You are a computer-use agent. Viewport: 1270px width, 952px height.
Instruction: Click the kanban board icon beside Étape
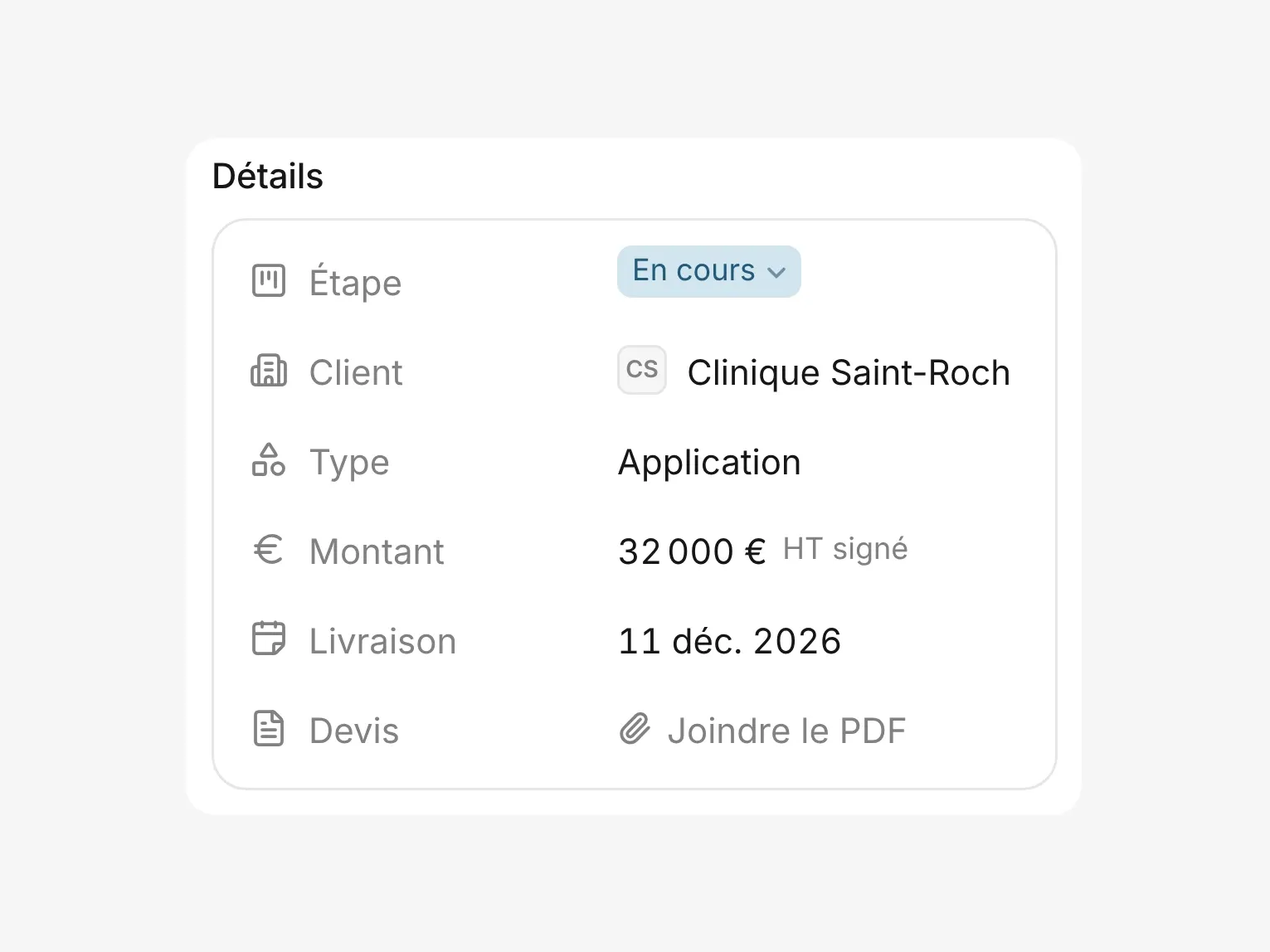pyautogui.click(x=268, y=281)
